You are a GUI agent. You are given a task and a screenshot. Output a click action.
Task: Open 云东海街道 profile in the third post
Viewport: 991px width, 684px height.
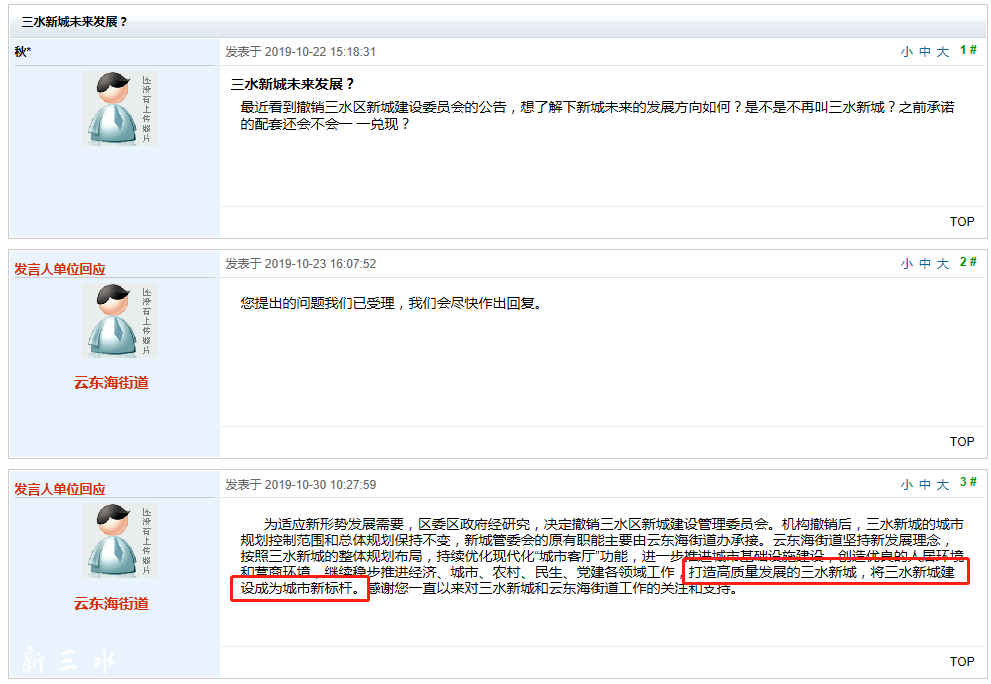[x=111, y=604]
